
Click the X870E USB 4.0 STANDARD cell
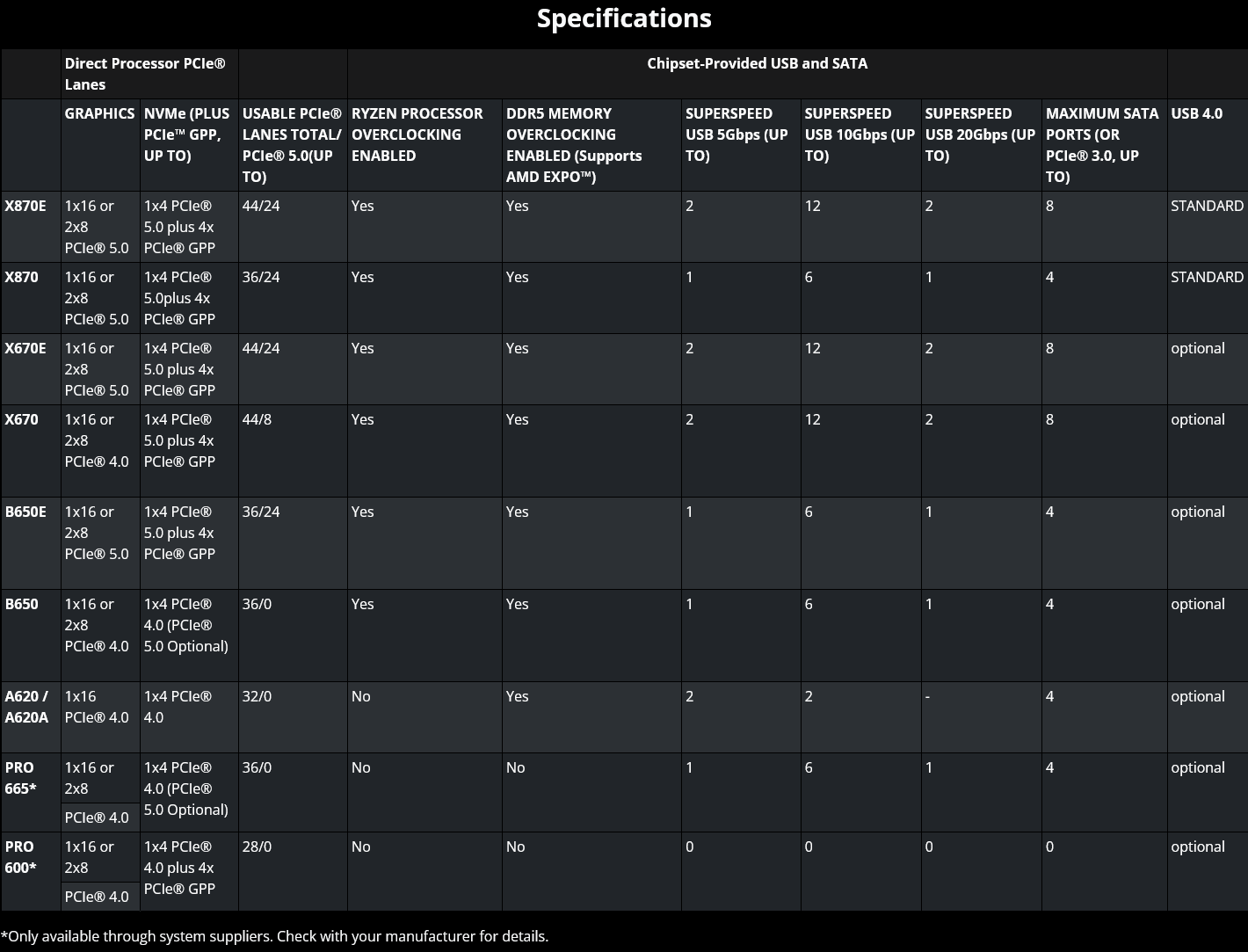[1207, 206]
